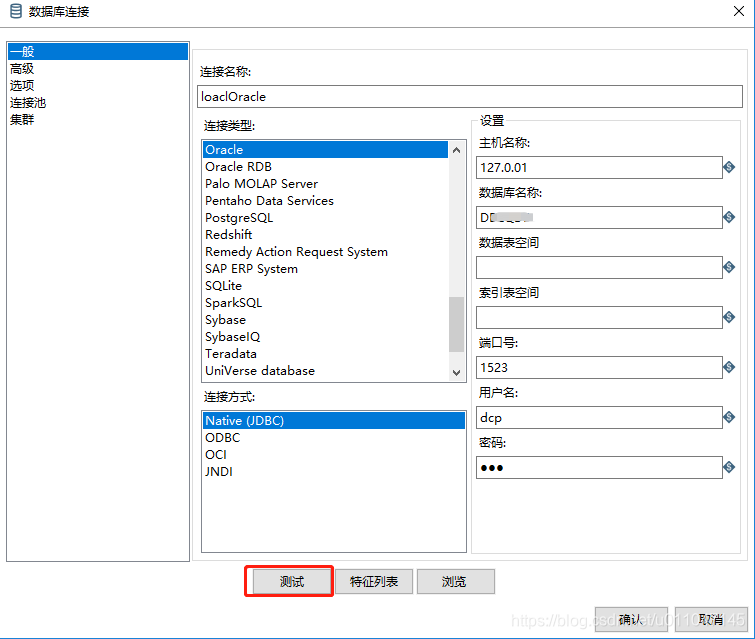Select Oracle connection type

pyautogui.click(x=325, y=149)
